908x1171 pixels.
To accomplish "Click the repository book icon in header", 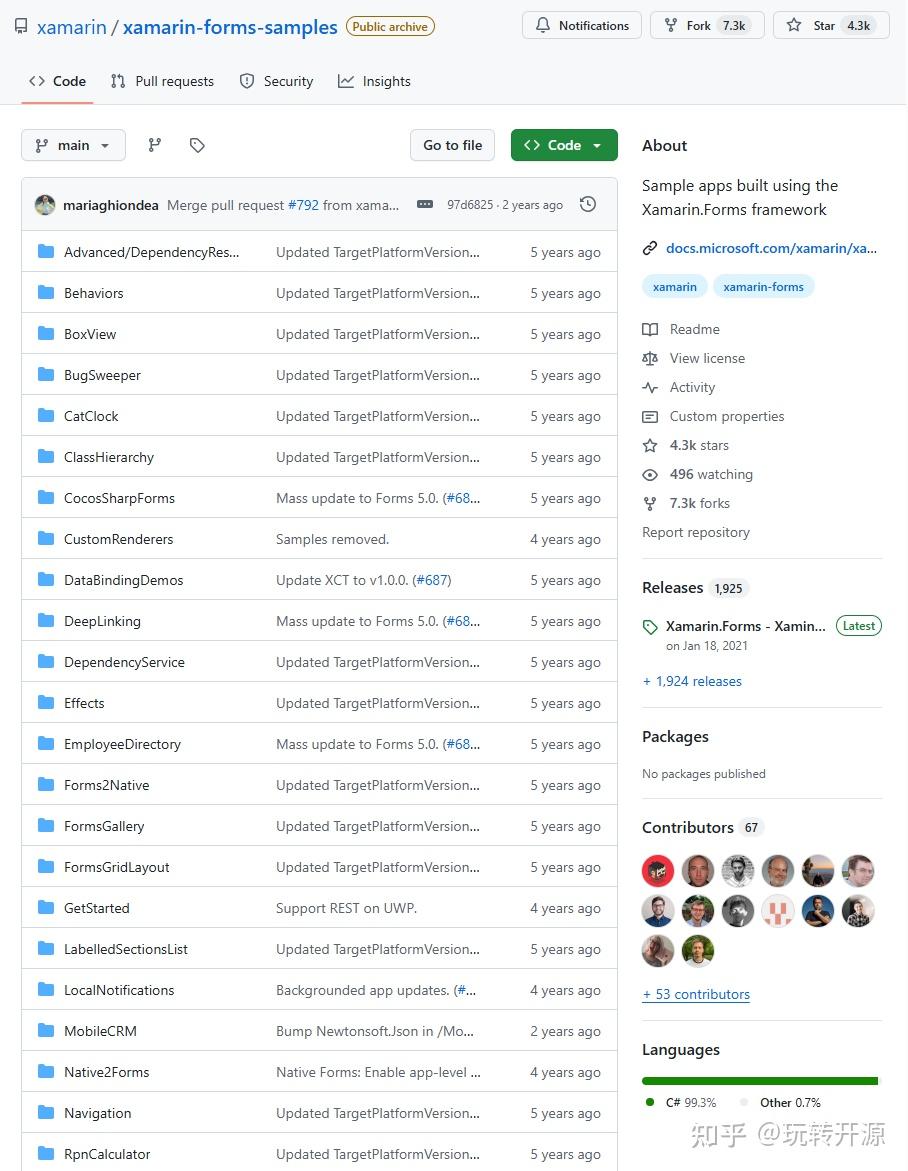I will 19,26.
